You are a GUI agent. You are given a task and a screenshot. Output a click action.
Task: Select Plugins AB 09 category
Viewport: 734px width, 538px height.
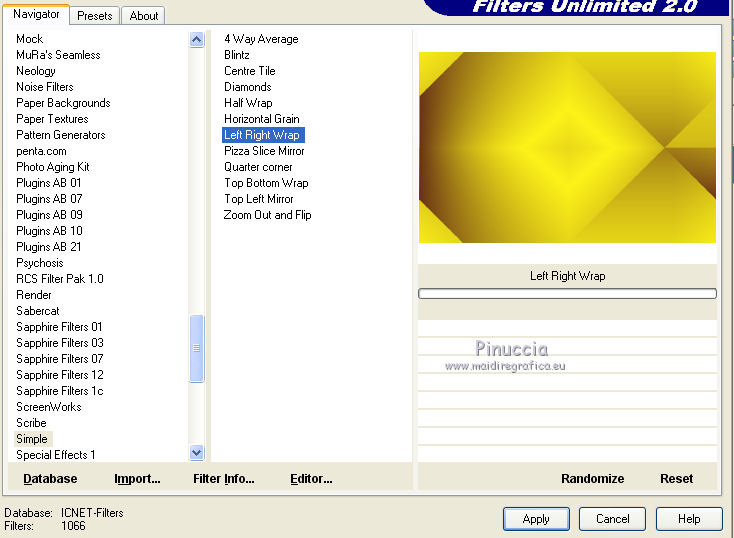(49, 214)
